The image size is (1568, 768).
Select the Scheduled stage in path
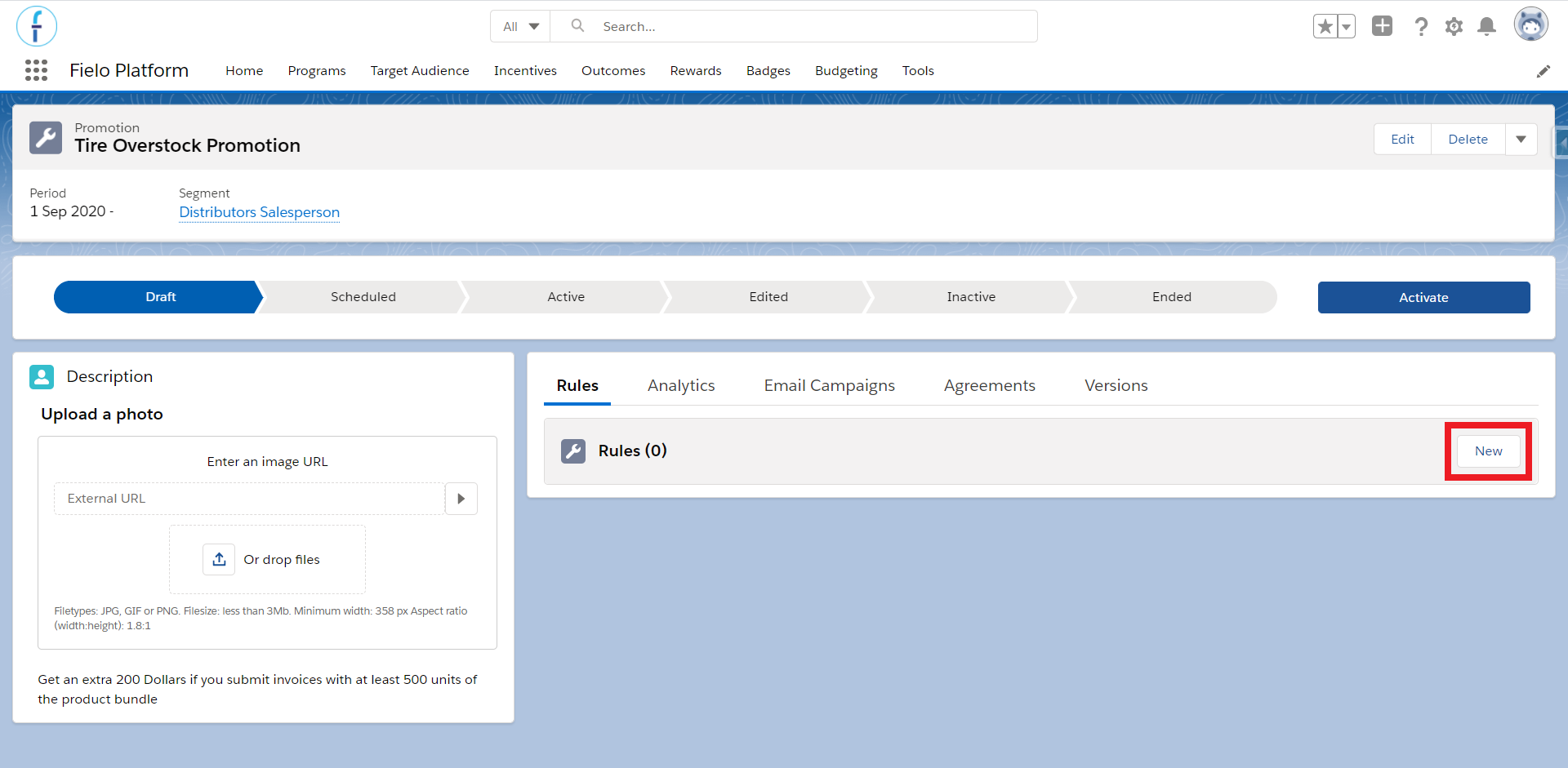[363, 297]
